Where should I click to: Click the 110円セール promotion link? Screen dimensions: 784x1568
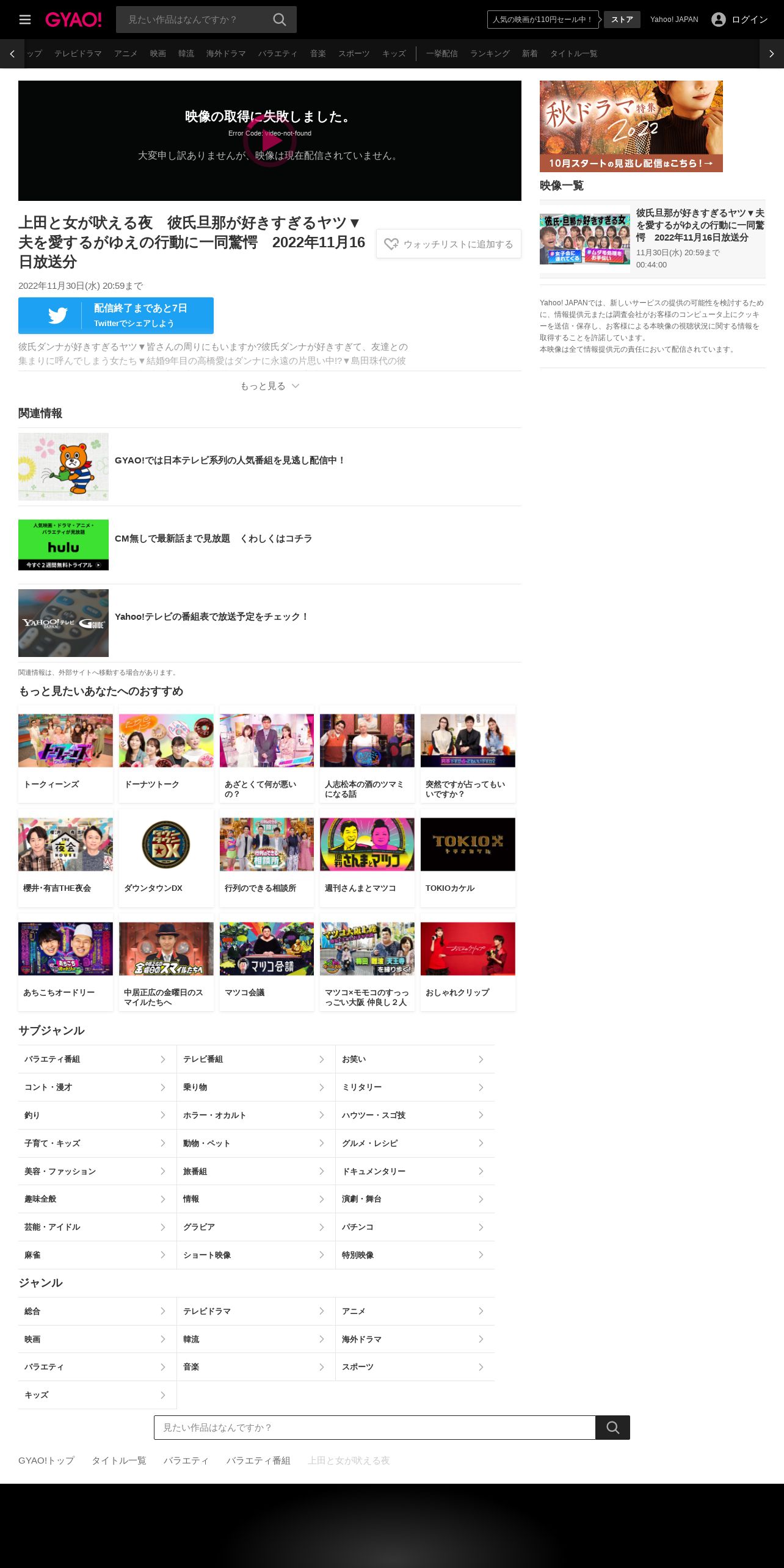(543, 20)
